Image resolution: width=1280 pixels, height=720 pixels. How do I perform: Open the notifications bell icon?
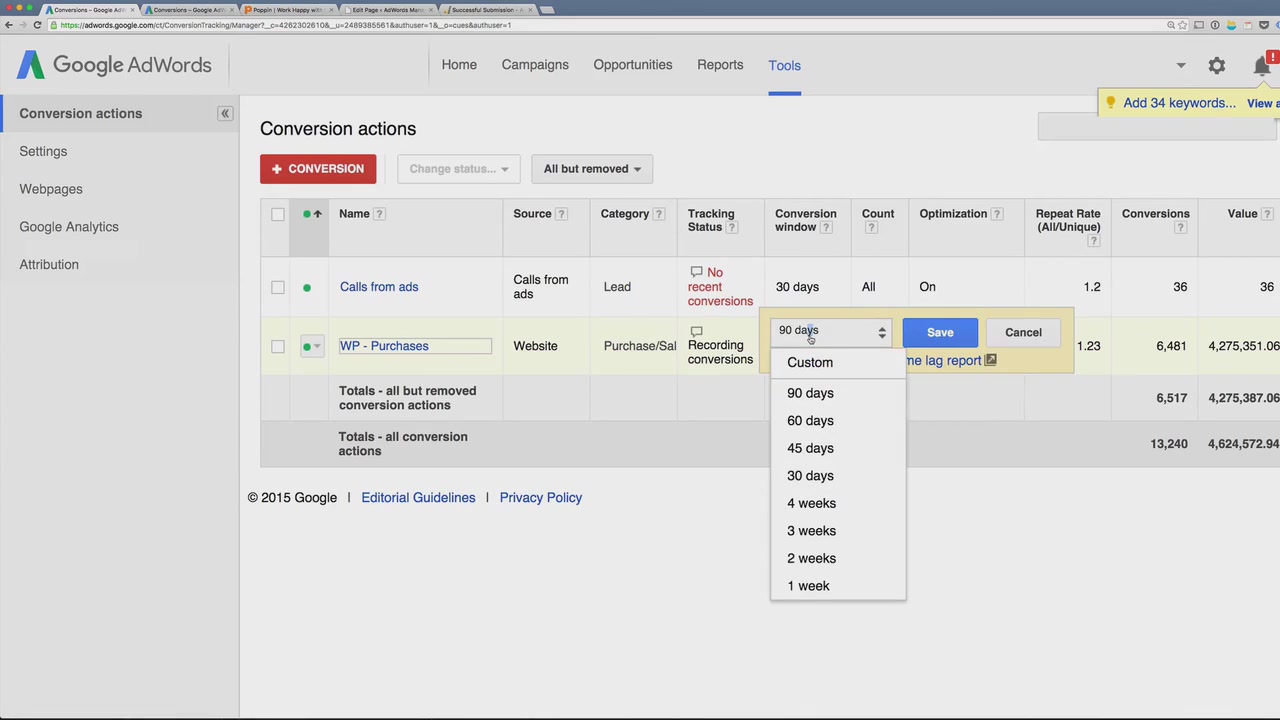point(1262,65)
